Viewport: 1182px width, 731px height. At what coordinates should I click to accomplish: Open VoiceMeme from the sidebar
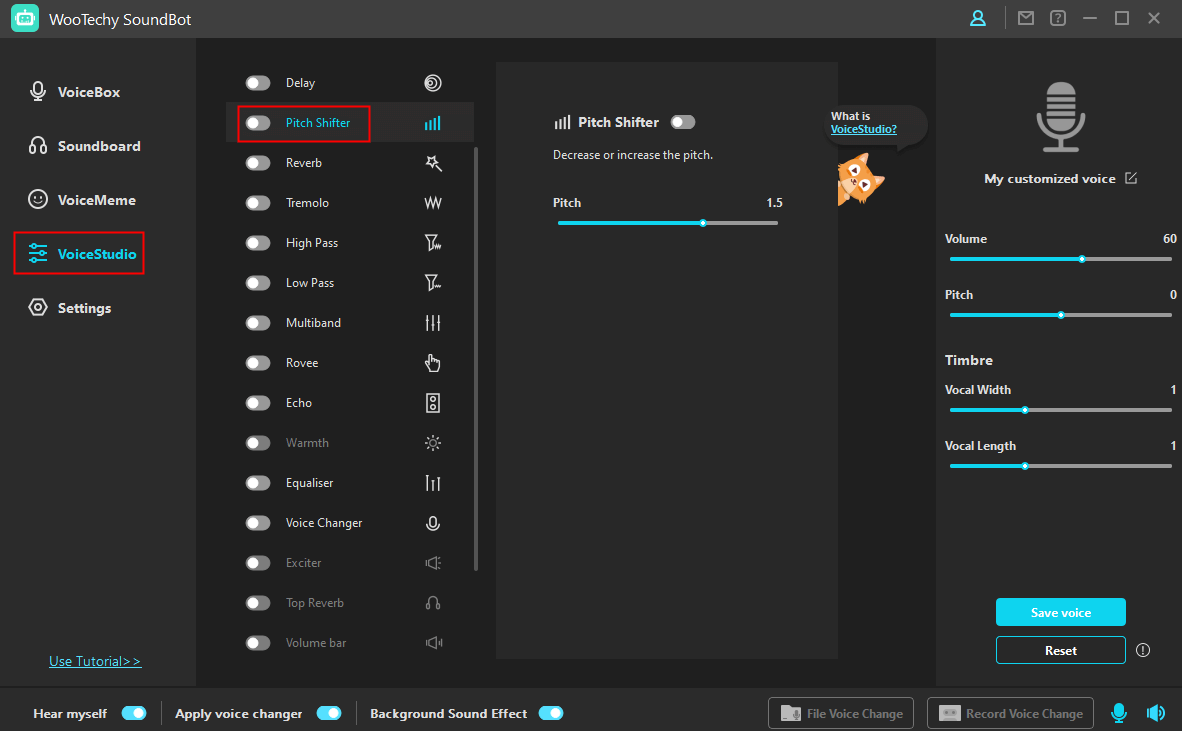point(93,199)
